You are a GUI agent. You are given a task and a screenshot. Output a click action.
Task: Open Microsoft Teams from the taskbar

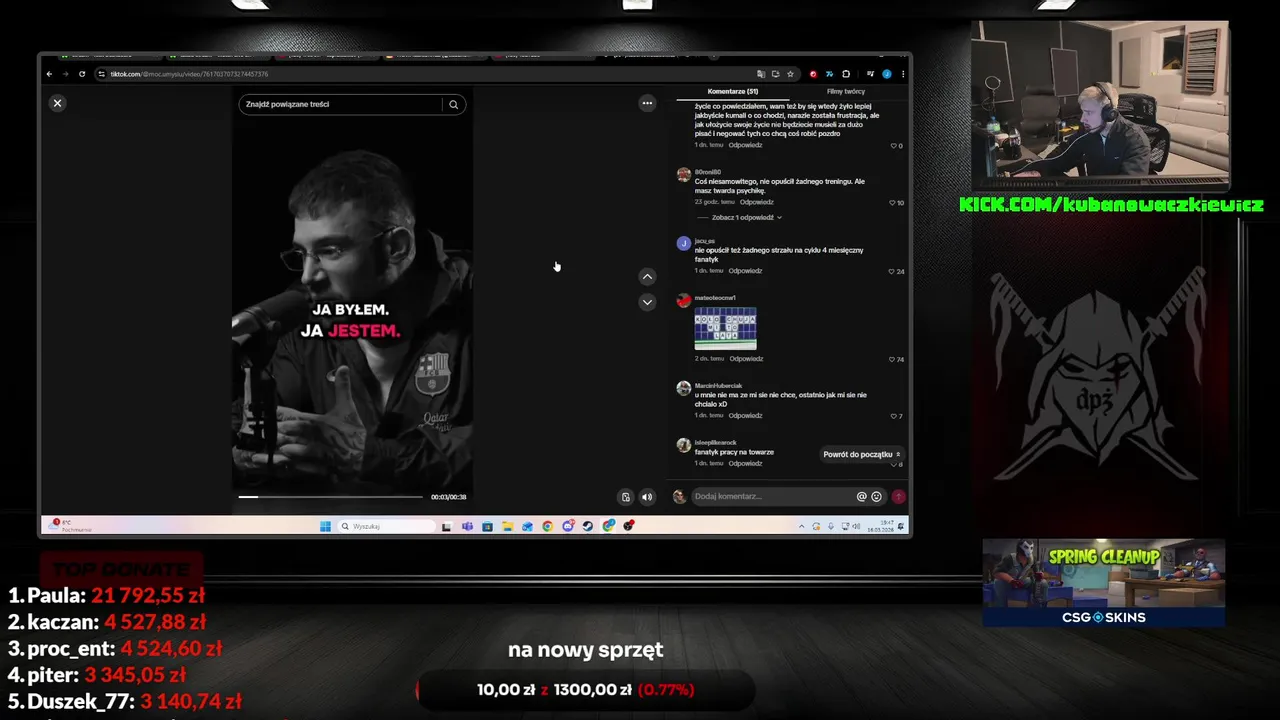467,526
